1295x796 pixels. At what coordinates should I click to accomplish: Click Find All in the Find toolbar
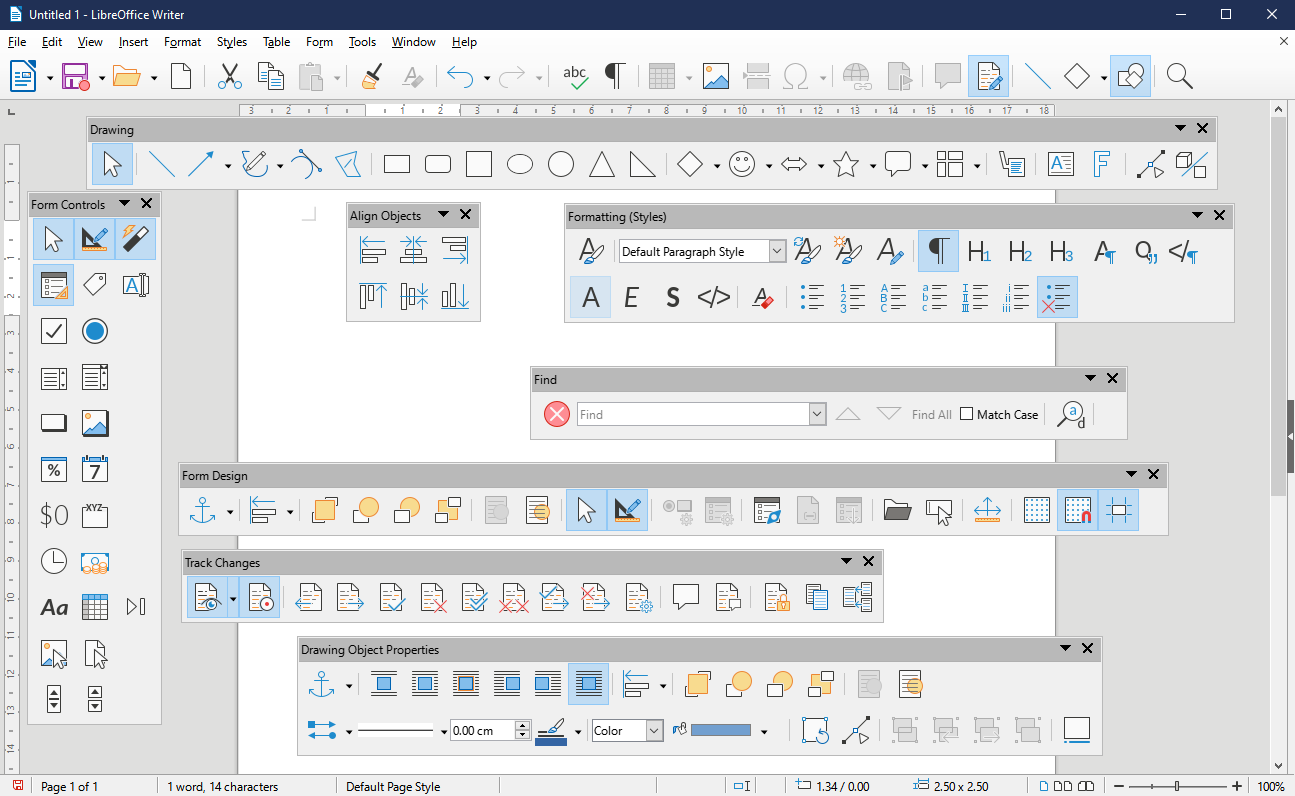931,413
